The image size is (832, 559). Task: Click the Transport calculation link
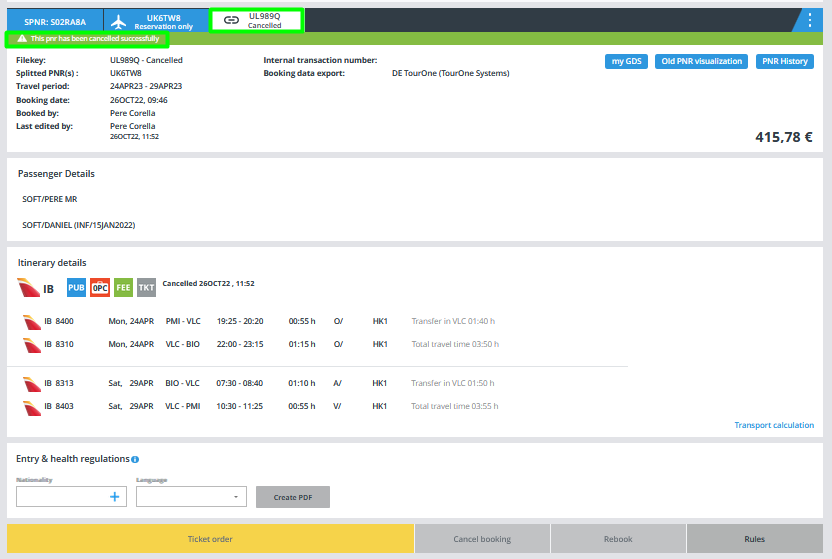coord(774,425)
